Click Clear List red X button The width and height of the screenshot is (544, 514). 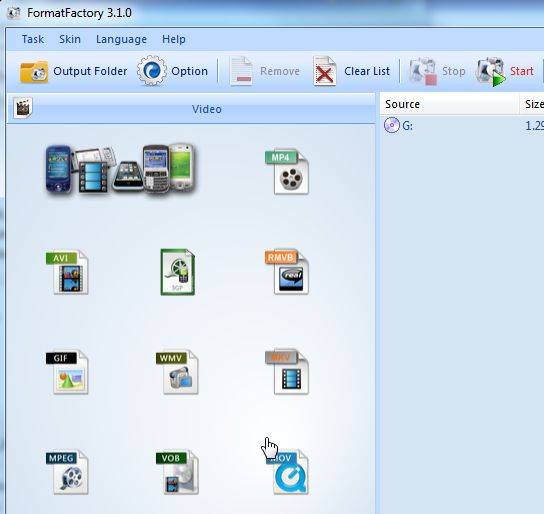tap(351, 71)
